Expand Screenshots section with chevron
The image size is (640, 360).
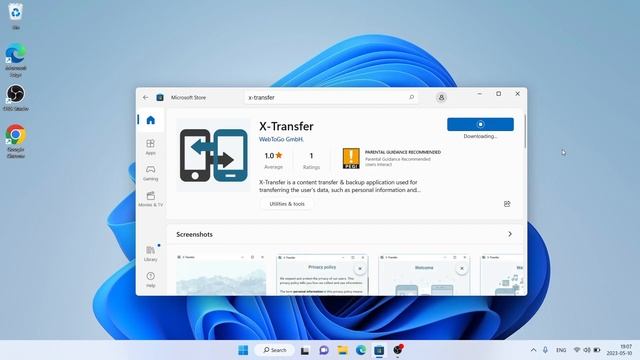coord(510,234)
